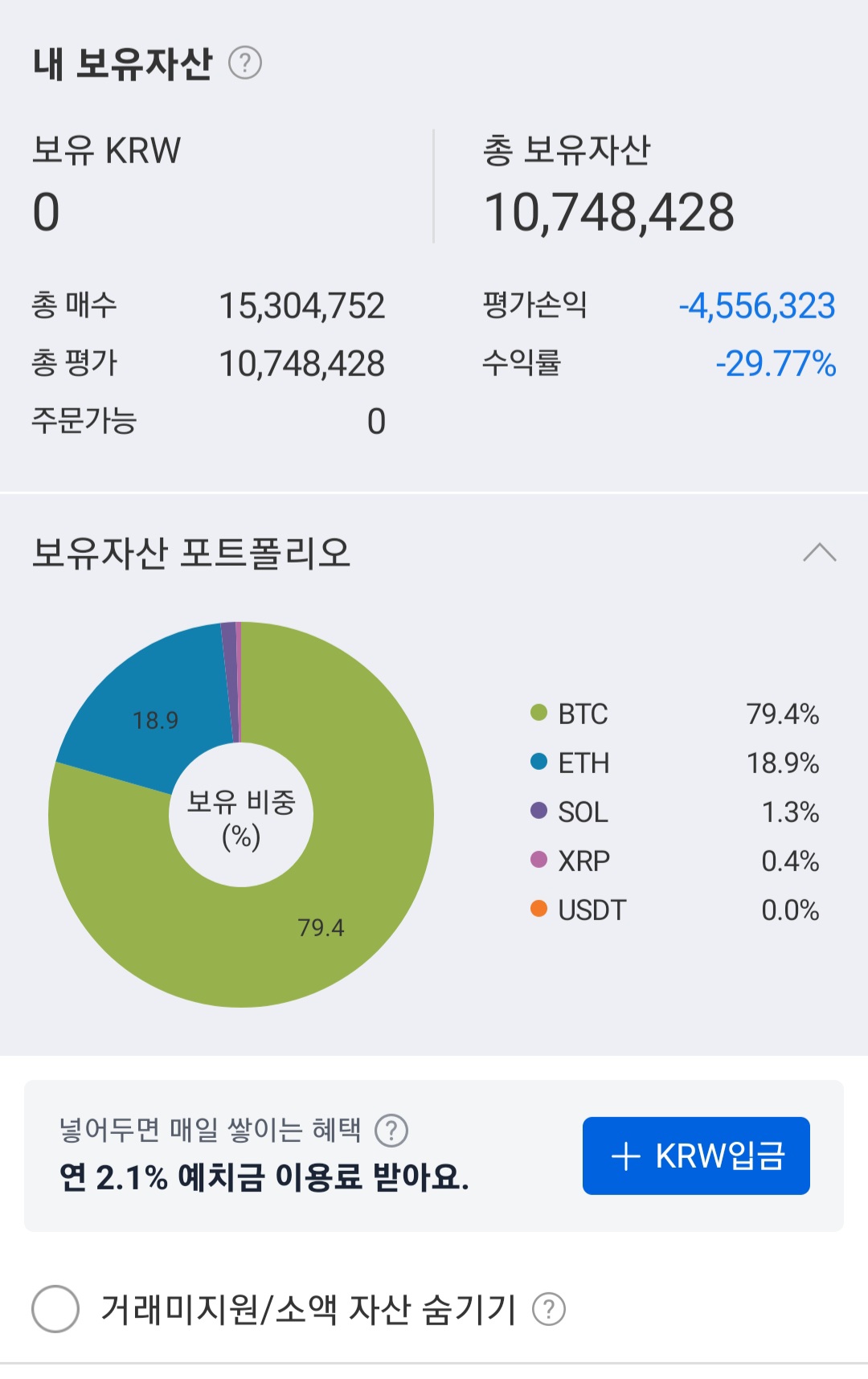Screen dimensions: 868x1379
Task: Click the blue ETH legend dot
Action: (538, 762)
